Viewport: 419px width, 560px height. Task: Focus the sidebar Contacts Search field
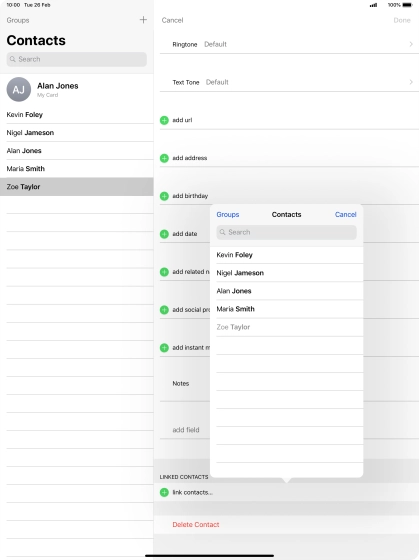coord(76,59)
